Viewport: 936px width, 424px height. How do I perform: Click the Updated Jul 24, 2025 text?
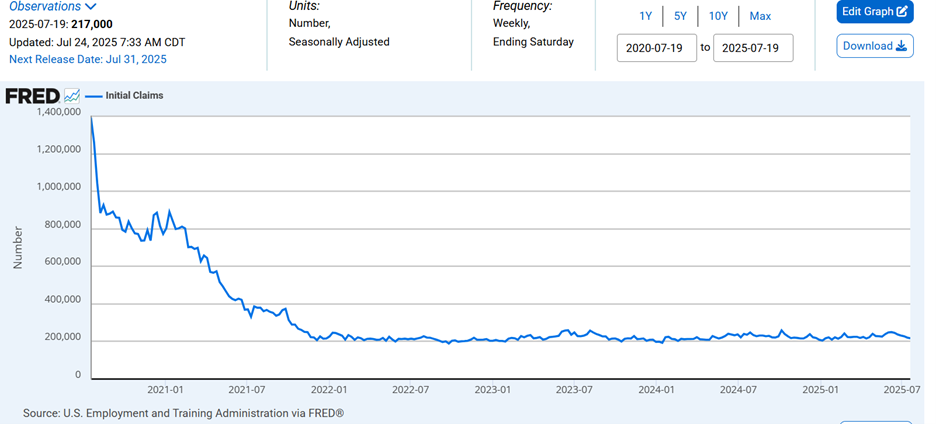pyautogui.click(x=97, y=42)
